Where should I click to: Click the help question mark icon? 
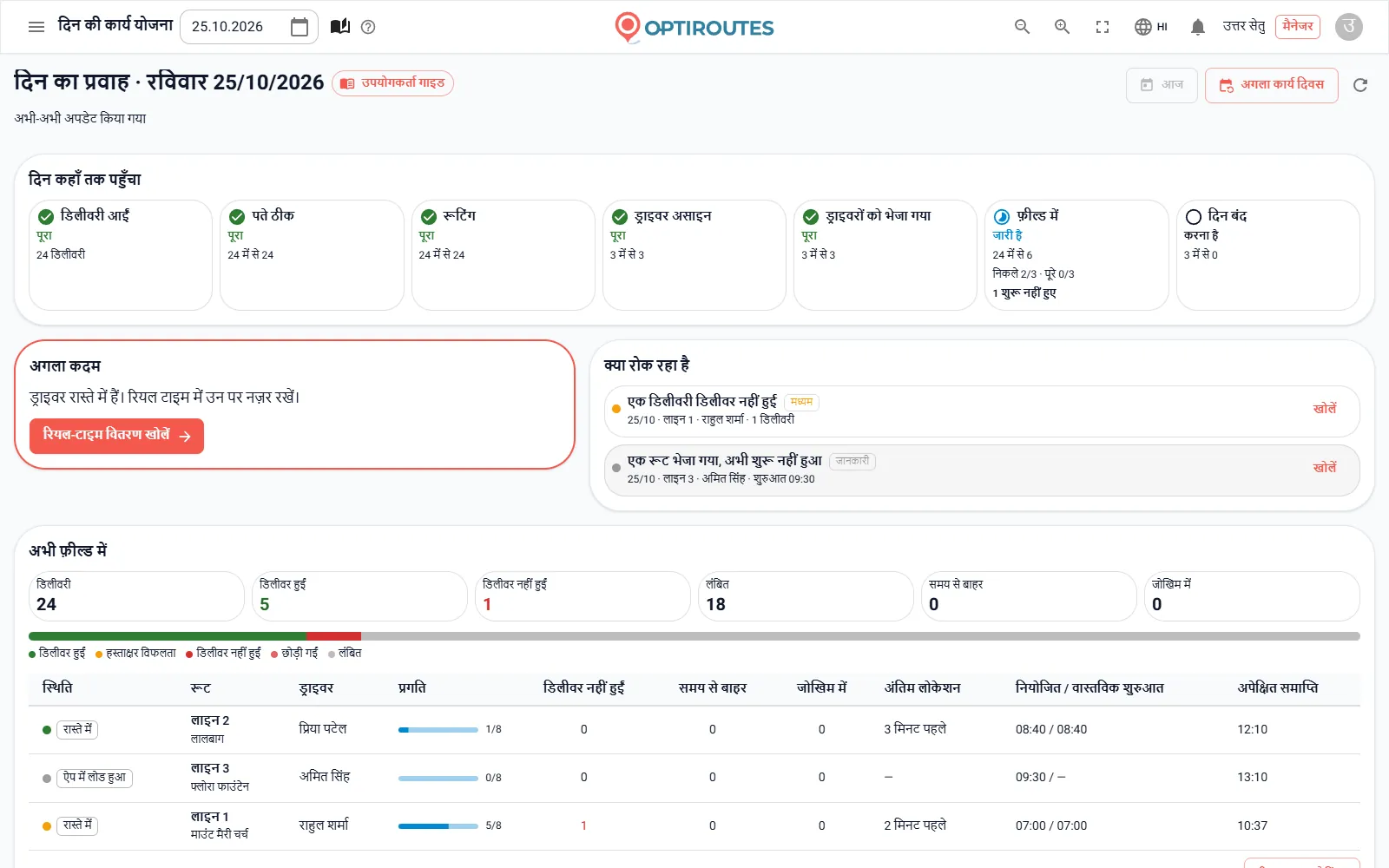pyautogui.click(x=368, y=27)
